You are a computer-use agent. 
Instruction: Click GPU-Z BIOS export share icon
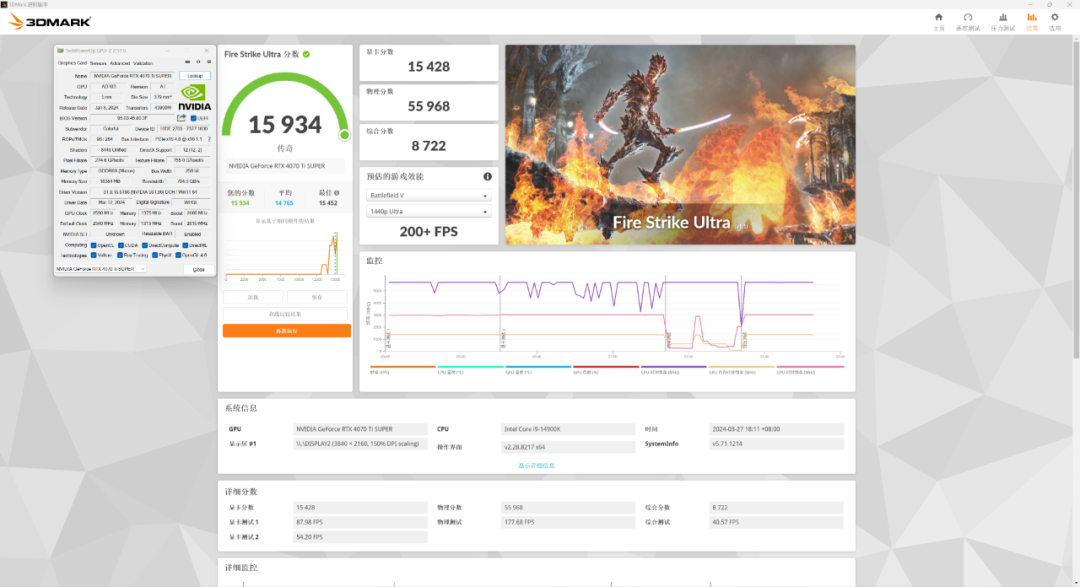(181, 118)
